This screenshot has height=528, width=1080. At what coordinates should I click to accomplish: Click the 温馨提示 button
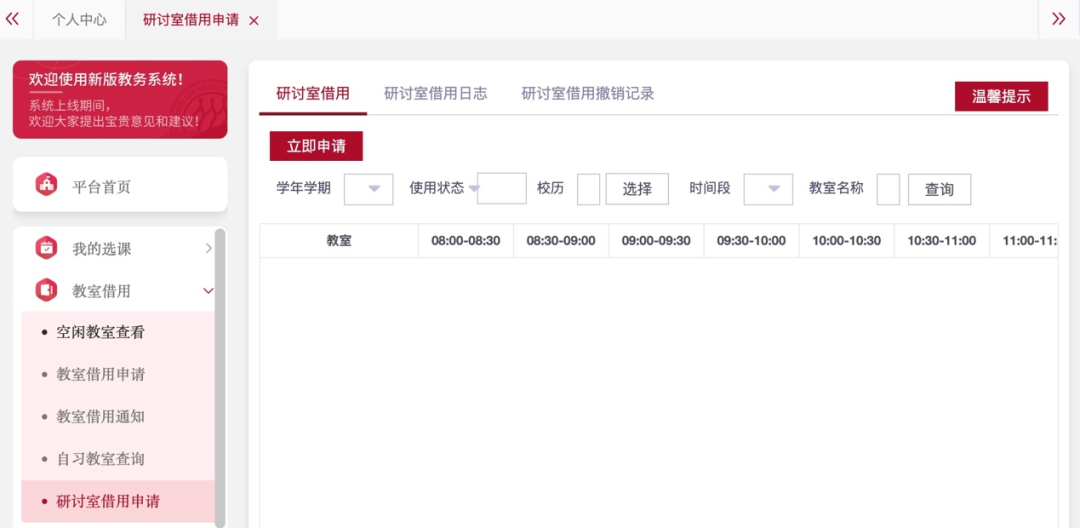point(1001,96)
